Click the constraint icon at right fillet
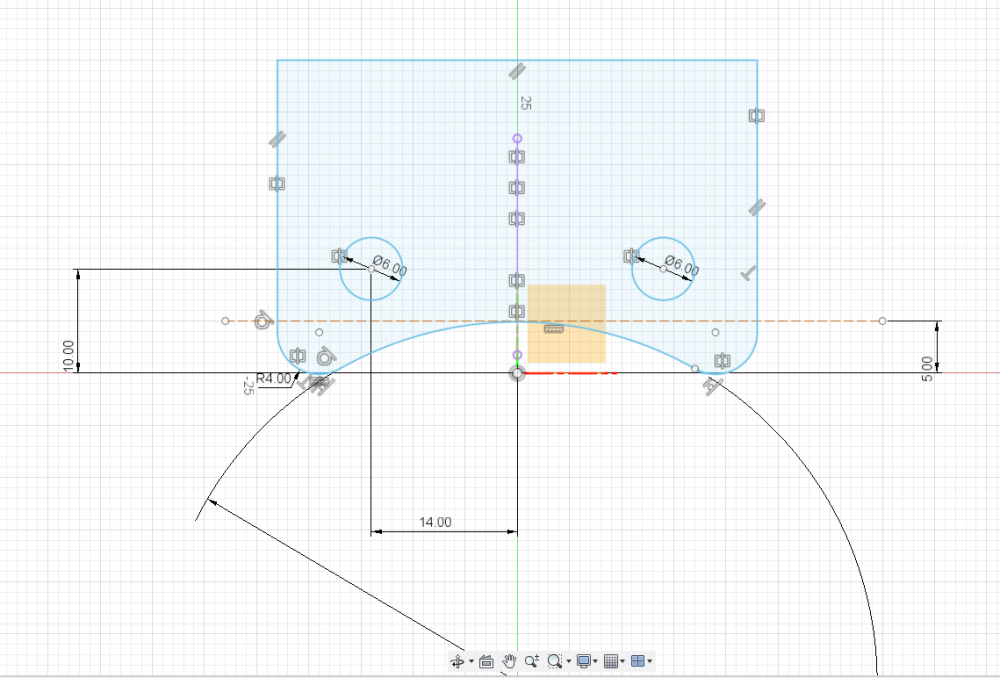 pos(722,361)
